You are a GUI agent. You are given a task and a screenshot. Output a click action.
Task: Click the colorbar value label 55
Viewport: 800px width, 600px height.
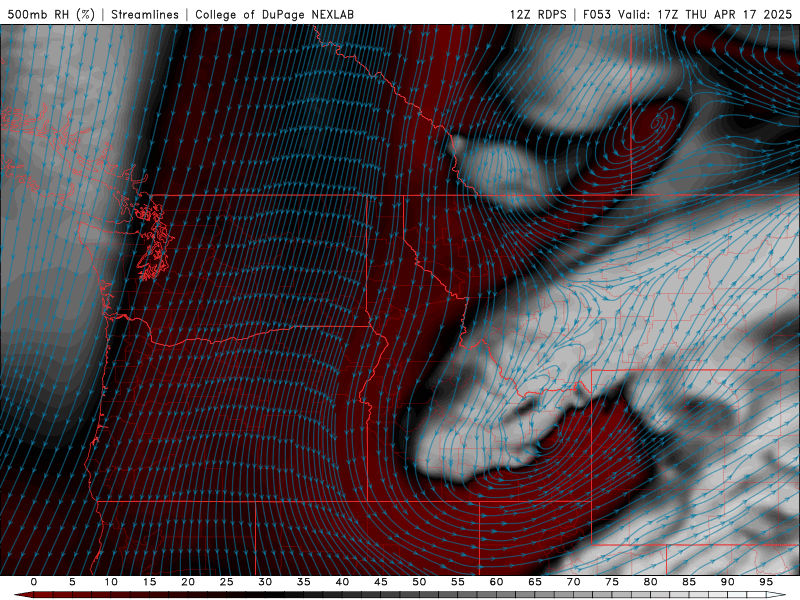pyautogui.click(x=458, y=582)
